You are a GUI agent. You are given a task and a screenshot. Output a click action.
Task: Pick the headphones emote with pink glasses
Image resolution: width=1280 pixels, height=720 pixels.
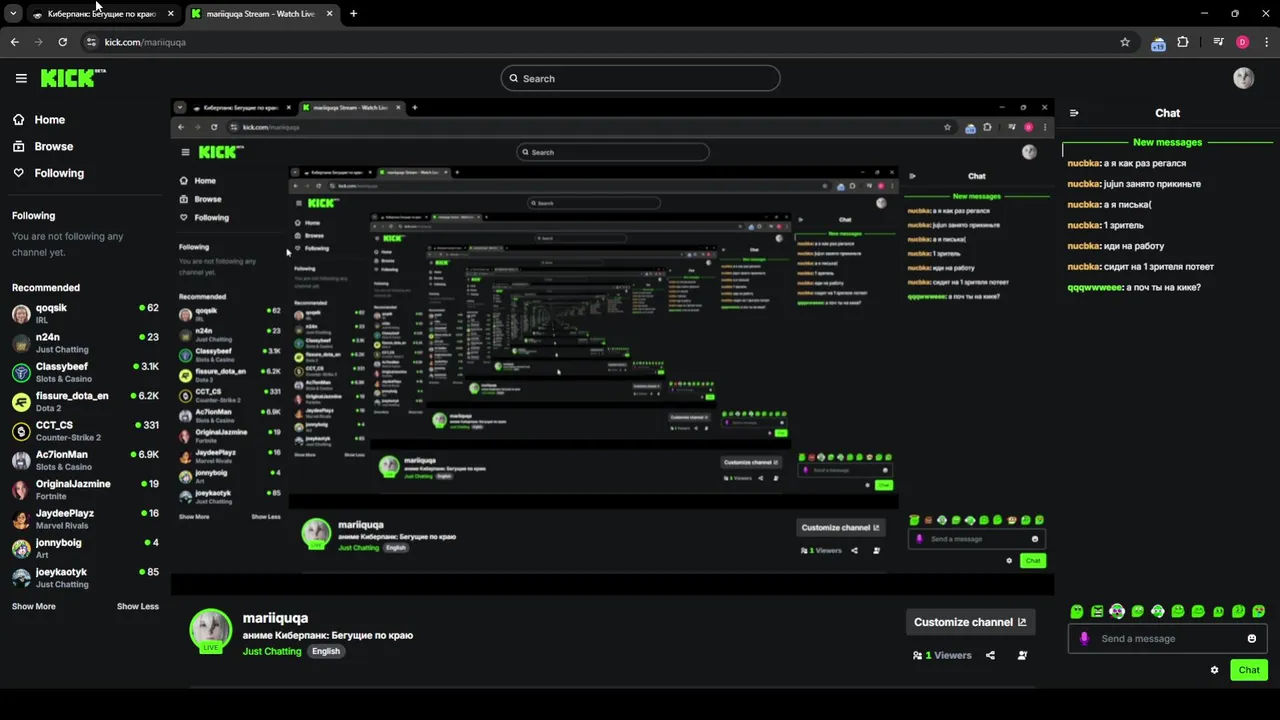point(1117,611)
